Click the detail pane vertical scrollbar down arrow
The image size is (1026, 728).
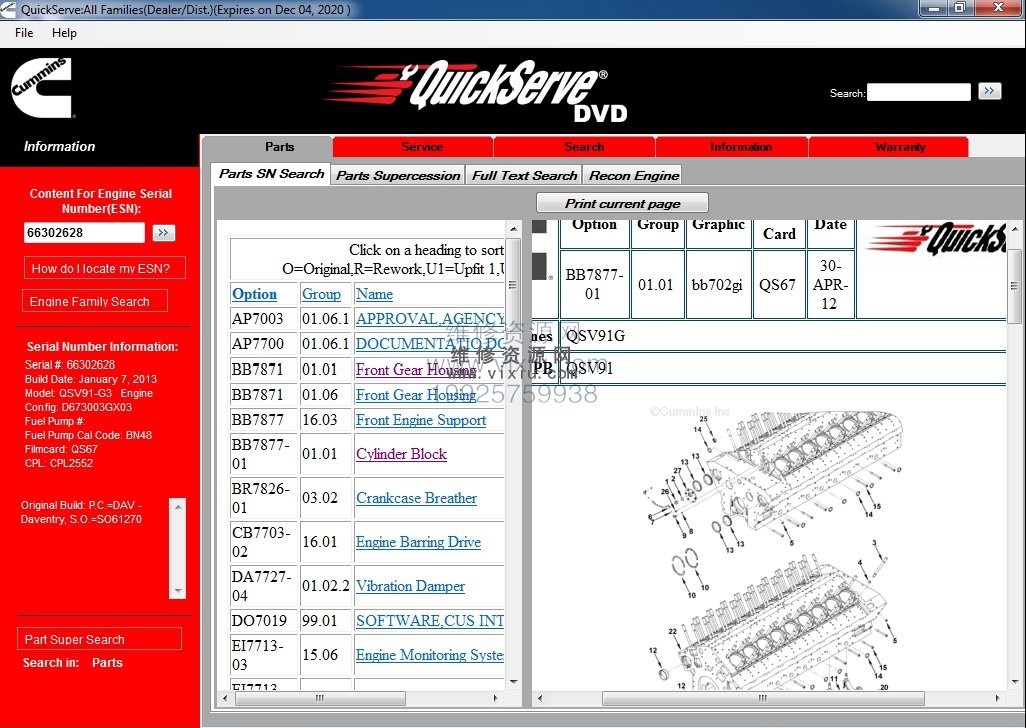click(1014, 682)
